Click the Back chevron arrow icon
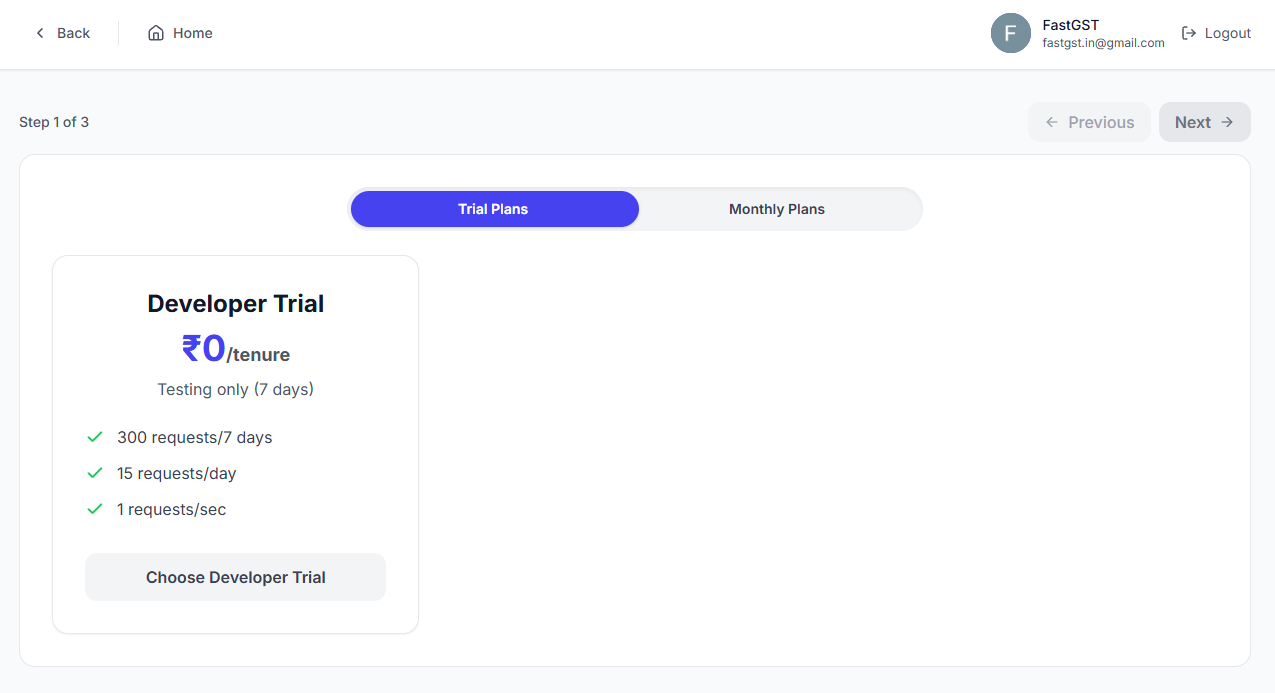The height and width of the screenshot is (693, 1275). [40, 33]
